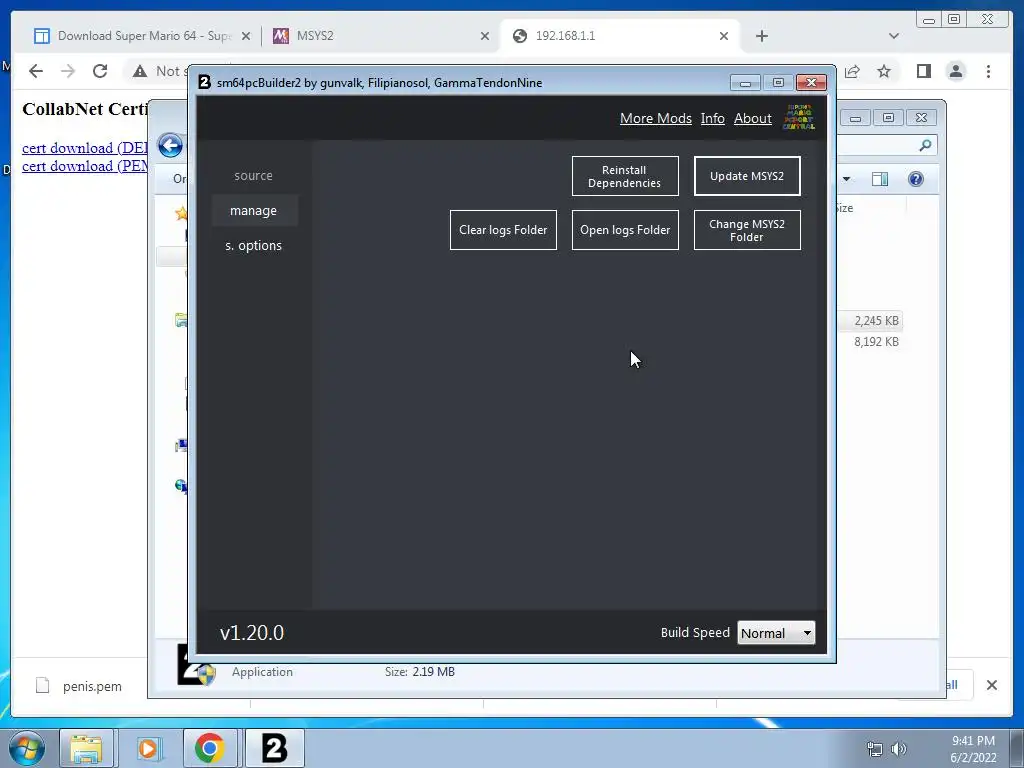
Task: Close the MSYS2 browser tab
Action: coord(485,37)
